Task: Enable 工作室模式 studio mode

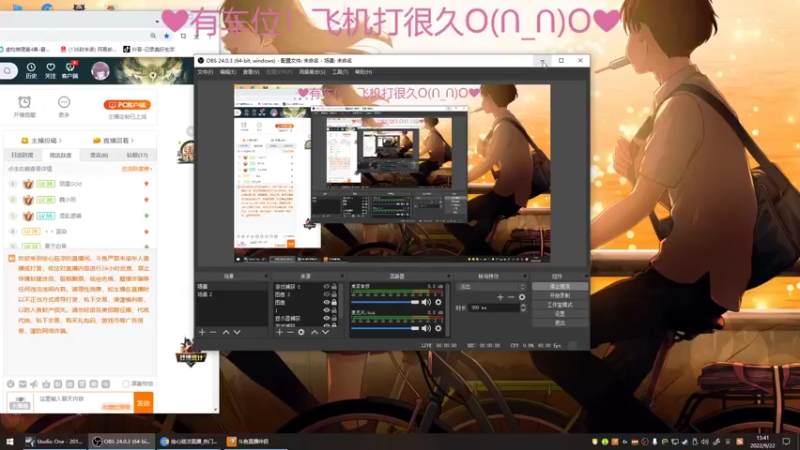Action: 560,305
